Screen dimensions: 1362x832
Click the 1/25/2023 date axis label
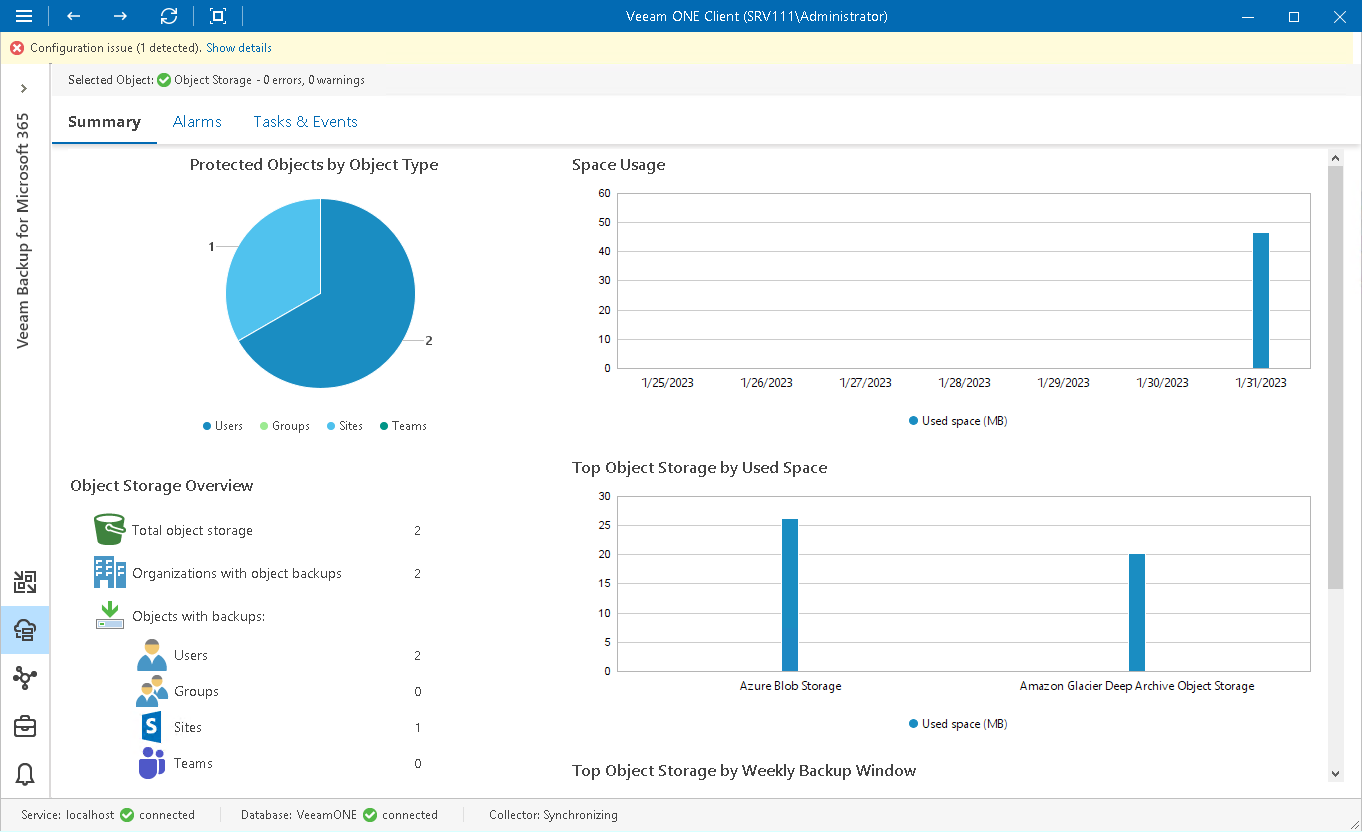[x=667, y=383]
